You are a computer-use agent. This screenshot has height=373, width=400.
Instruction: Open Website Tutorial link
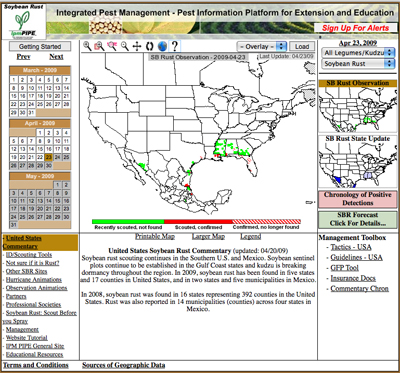click(x=27, y=338)
